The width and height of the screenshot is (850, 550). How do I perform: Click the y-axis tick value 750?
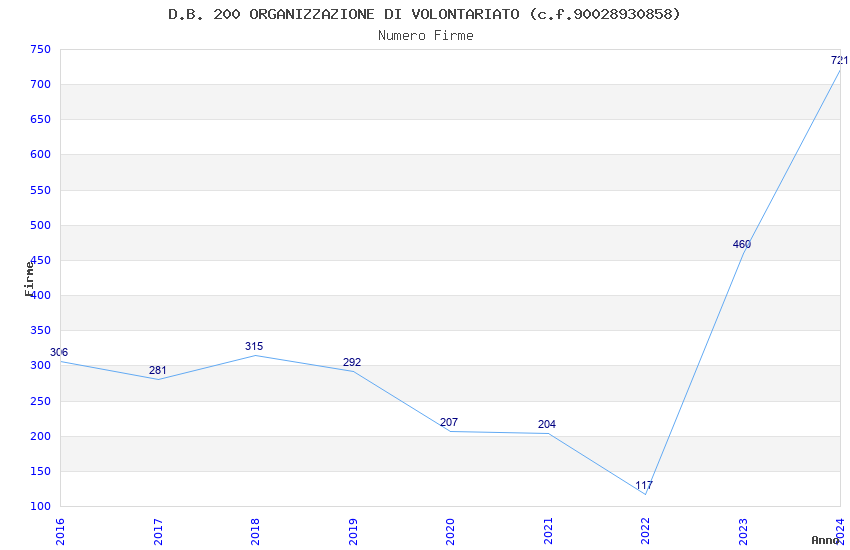[41, 49]
